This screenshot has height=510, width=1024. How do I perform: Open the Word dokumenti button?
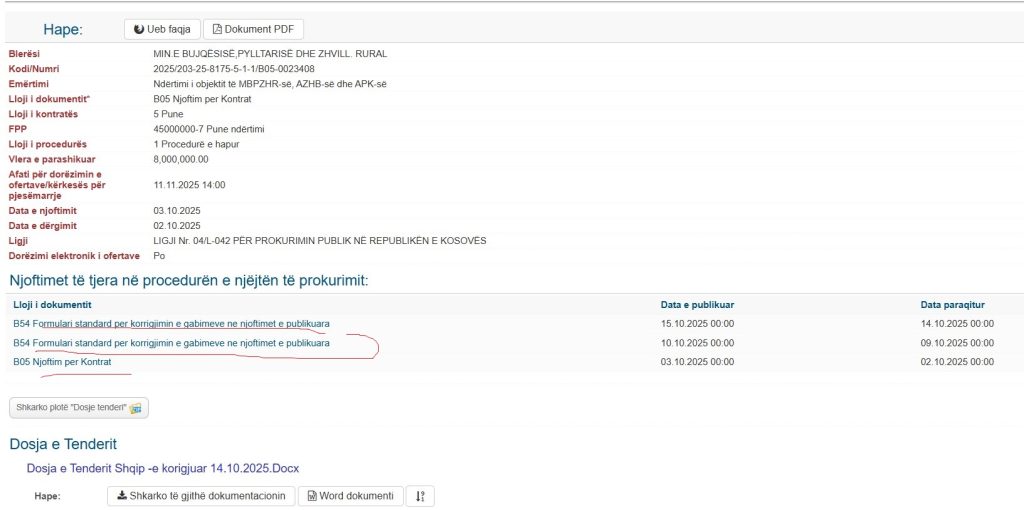350,496
